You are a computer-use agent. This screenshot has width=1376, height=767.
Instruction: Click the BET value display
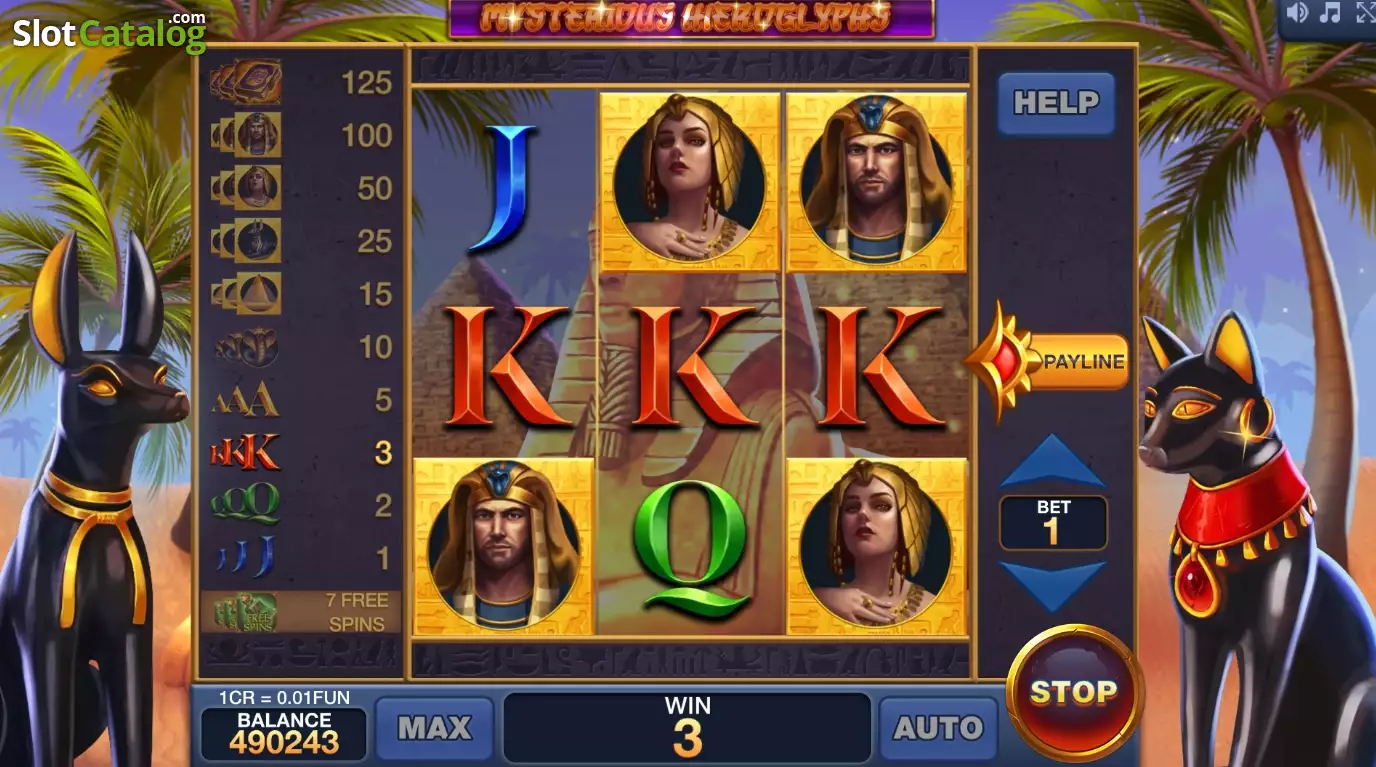tap(1053, 523)
